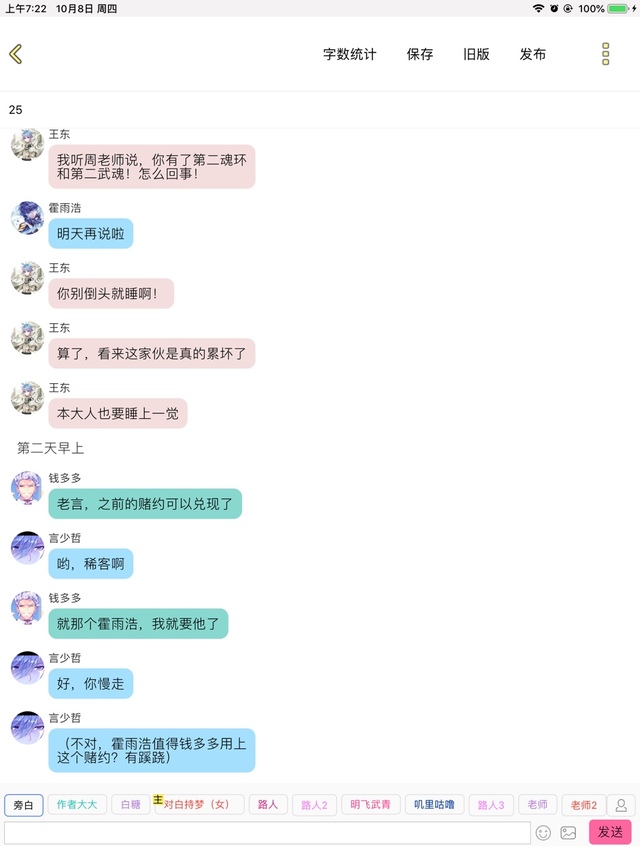The image size is (640, 853).
Task: Tap 霍雨浩's avatar
Action: 27,218
